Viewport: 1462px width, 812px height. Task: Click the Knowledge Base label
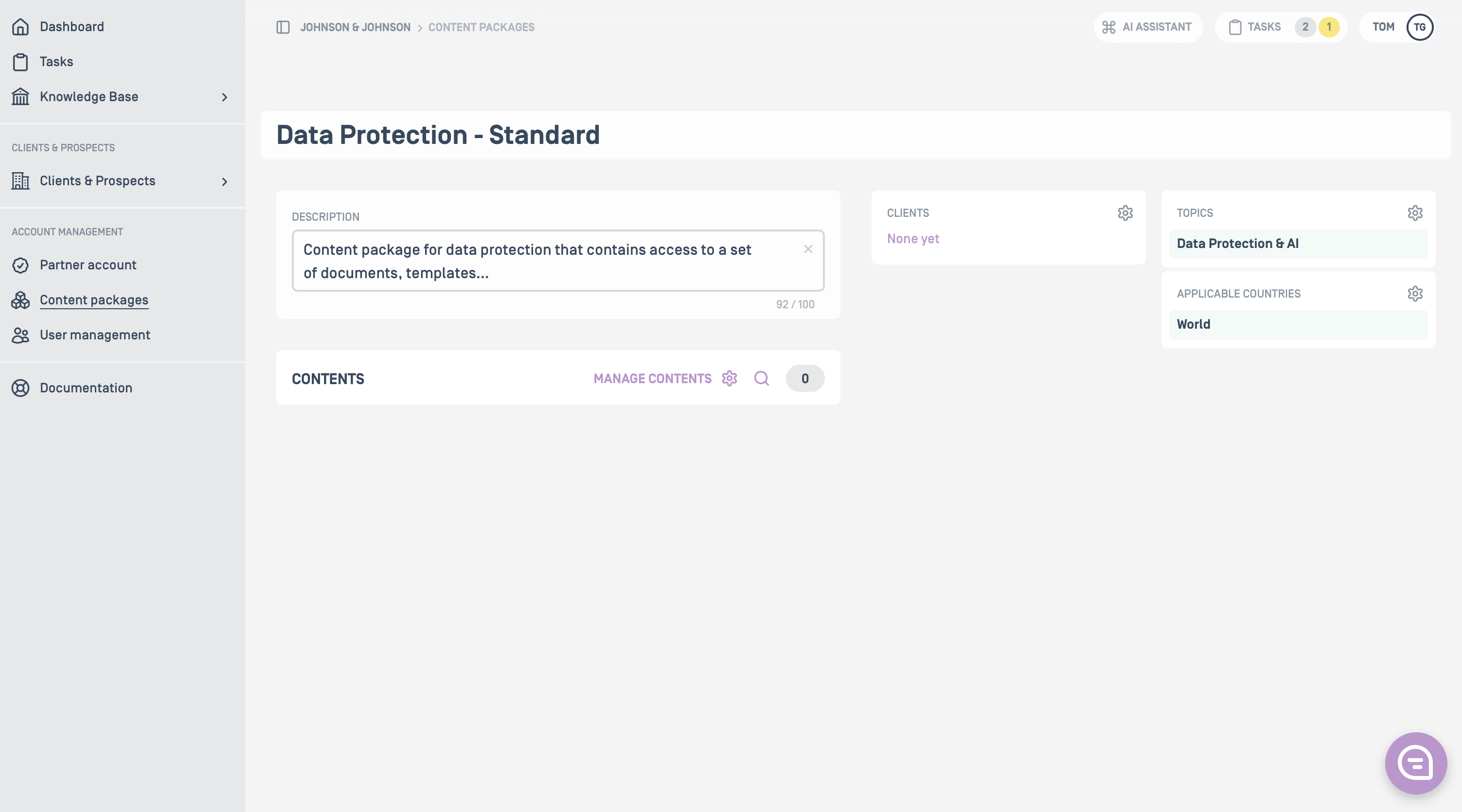coord(89,97)
